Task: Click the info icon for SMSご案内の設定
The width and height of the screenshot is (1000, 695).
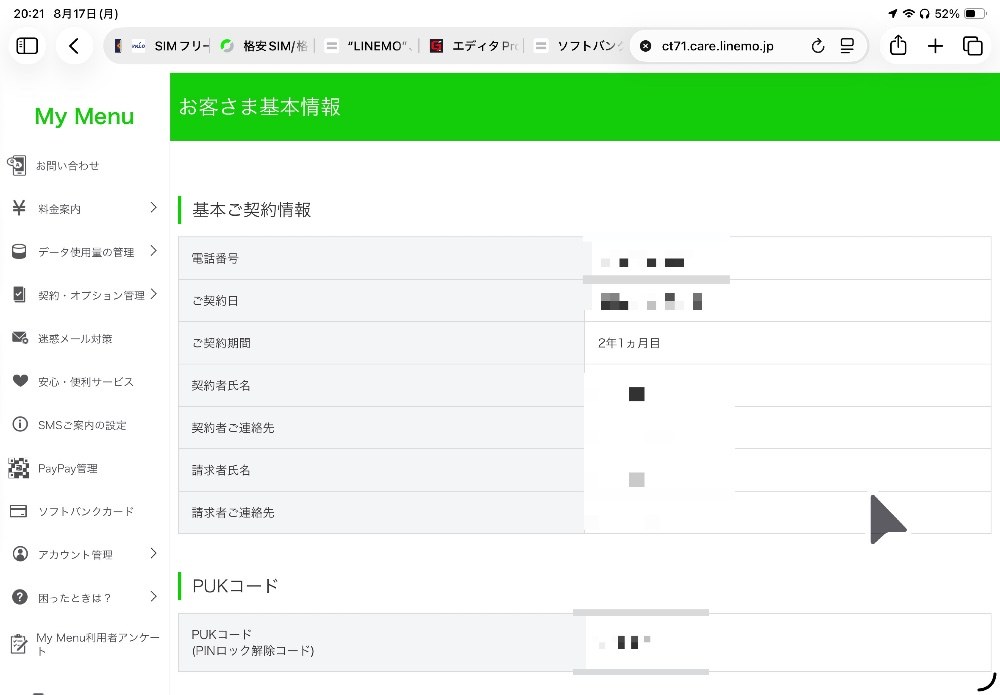Action: (20, 424)
